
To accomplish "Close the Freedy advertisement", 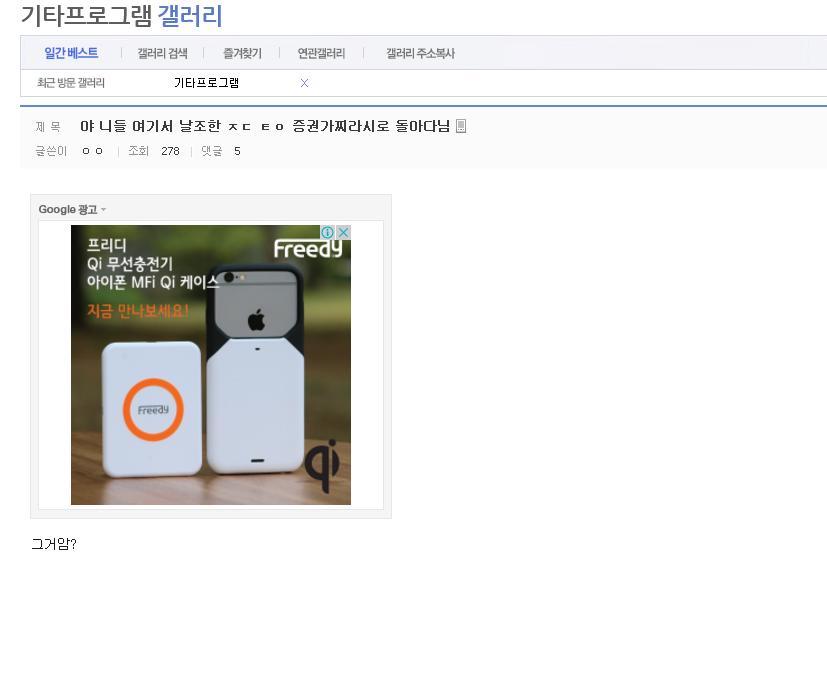I will tap(343, 232).
